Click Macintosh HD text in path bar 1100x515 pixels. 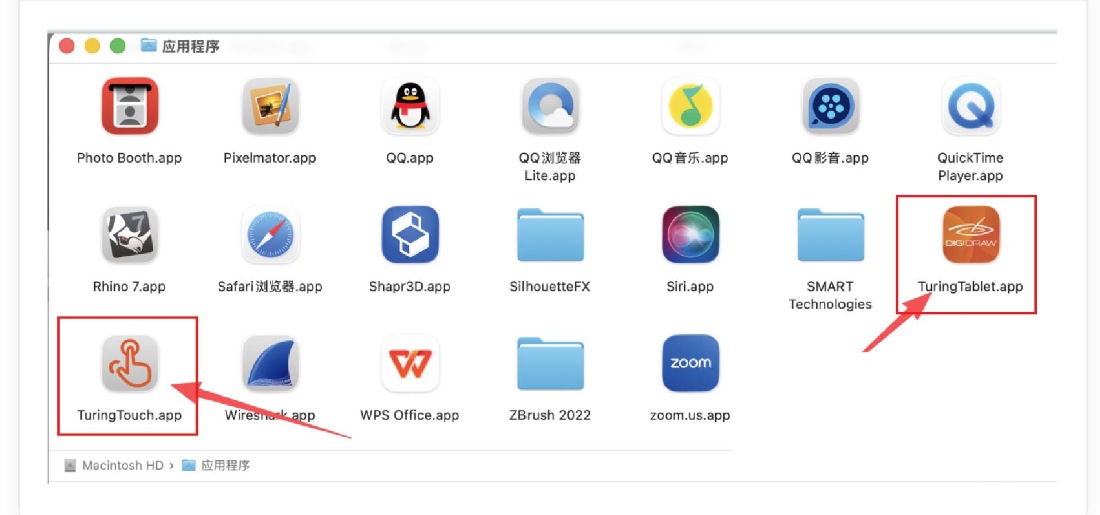pos(123,465)
